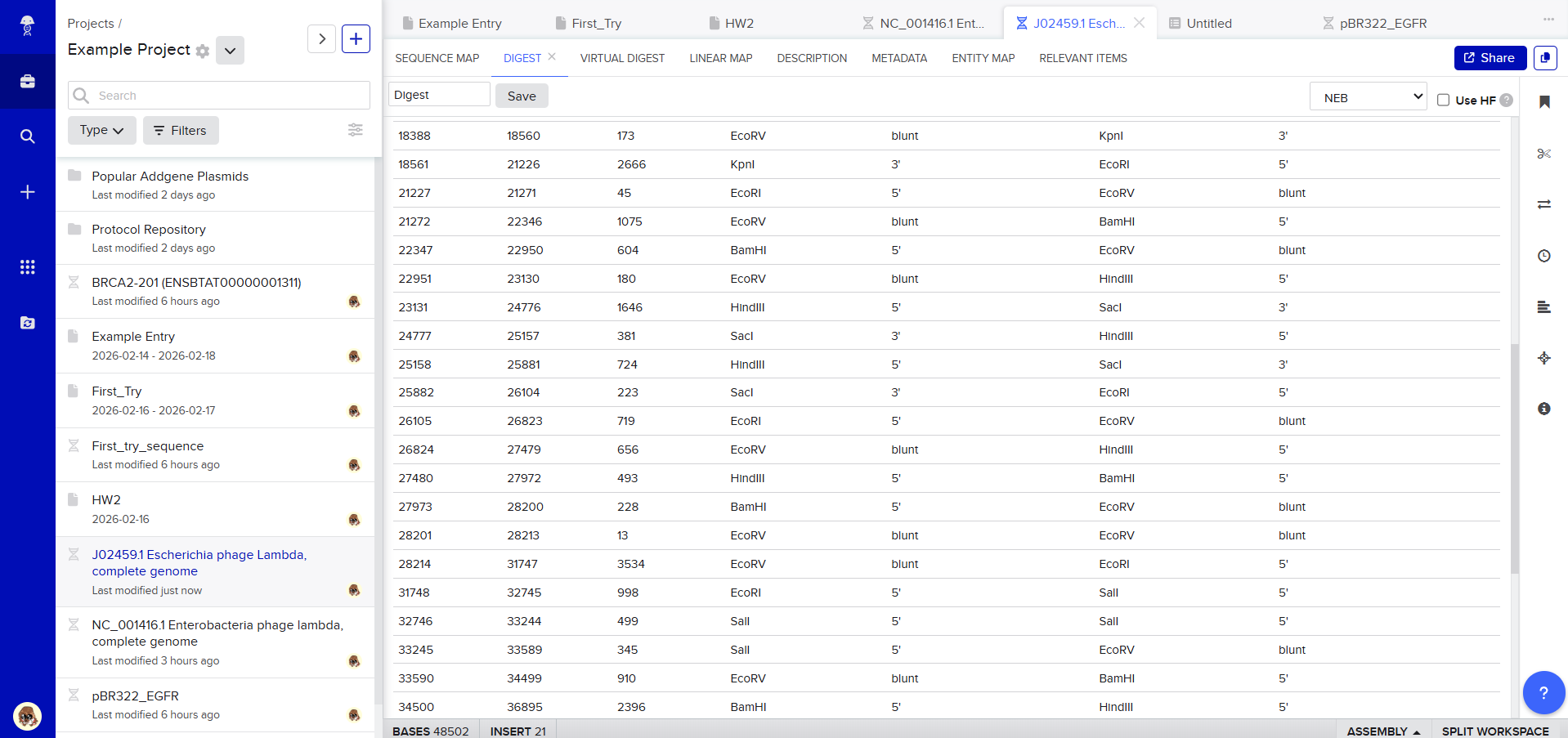This screenshot has width=1568, height=738.
Task: Open the pBR322_EGFR document tab
Action: click(x=1382, y=24)
